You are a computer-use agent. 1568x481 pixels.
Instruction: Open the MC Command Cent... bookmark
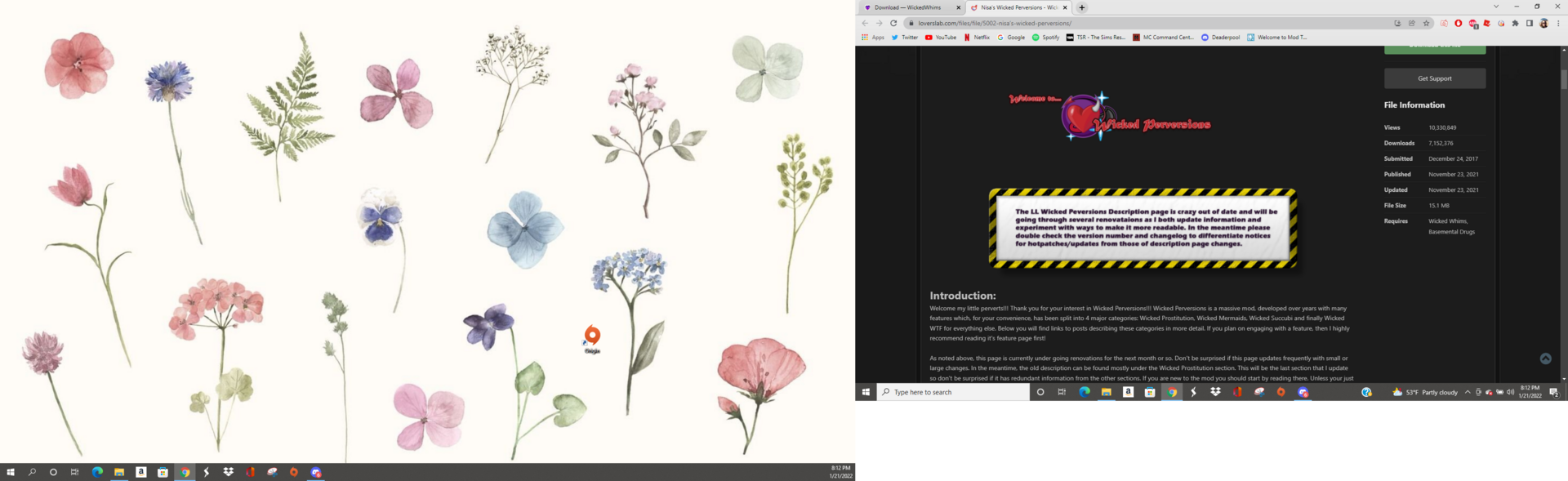click(1163, 37)
